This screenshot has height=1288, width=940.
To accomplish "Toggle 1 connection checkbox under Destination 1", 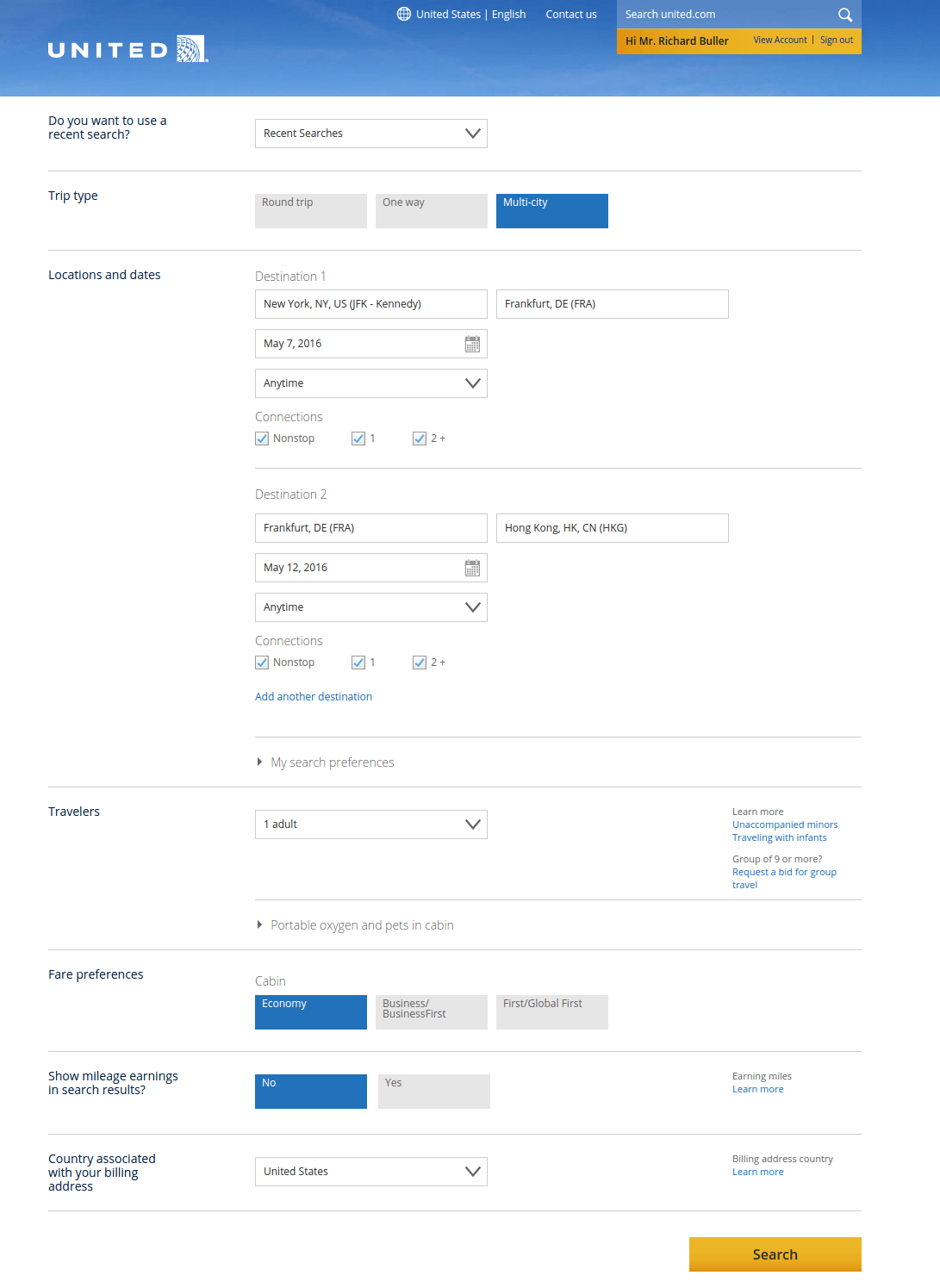I will 358,439.
